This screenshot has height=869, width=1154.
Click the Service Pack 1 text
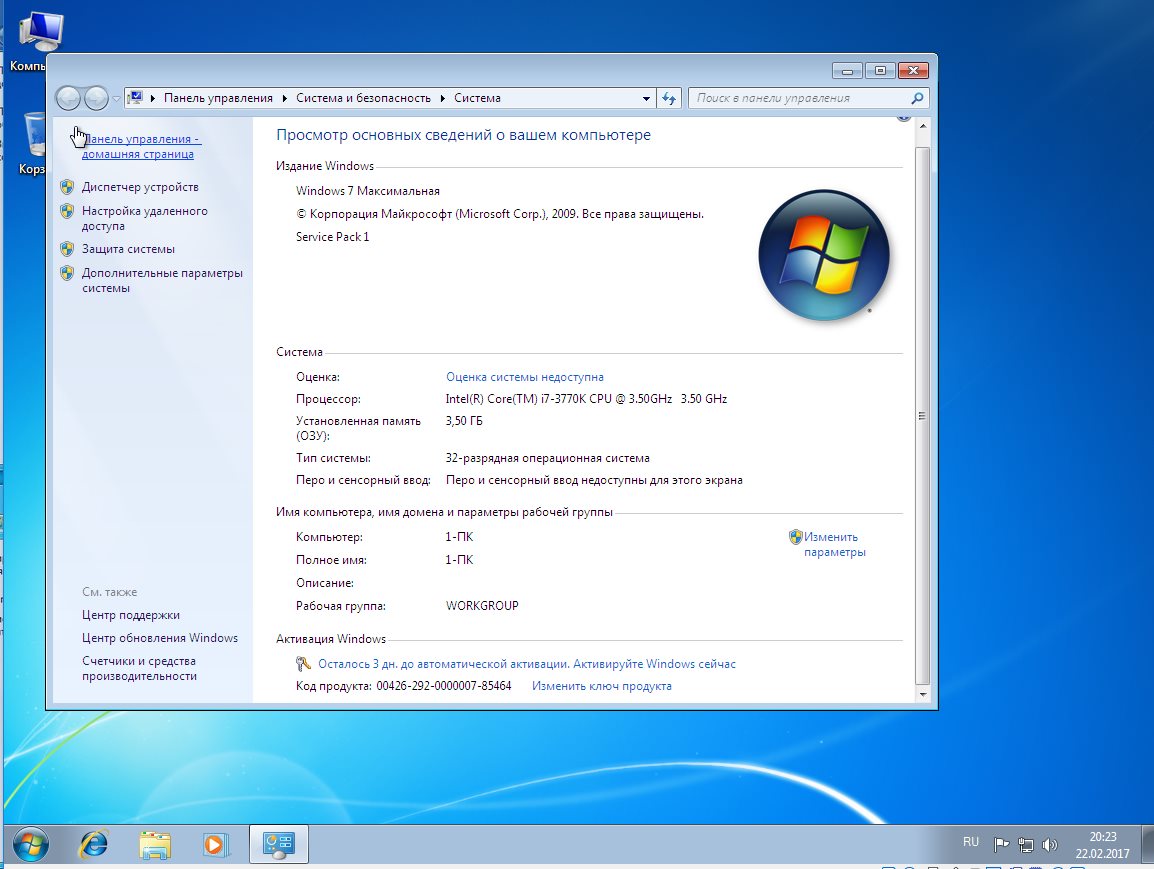click(333, 237)
